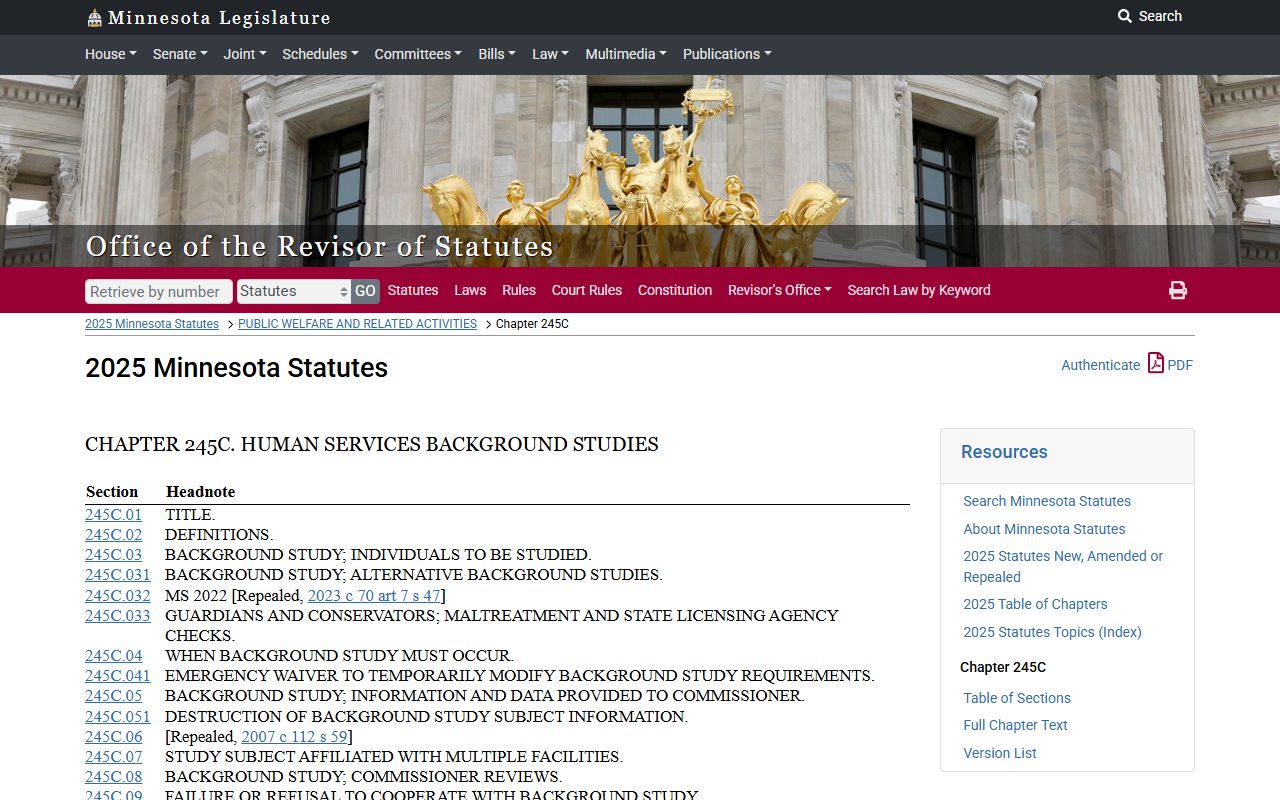Open section 245C.032 link
This screenshot has height=800, width=1280.
(117, 596)
